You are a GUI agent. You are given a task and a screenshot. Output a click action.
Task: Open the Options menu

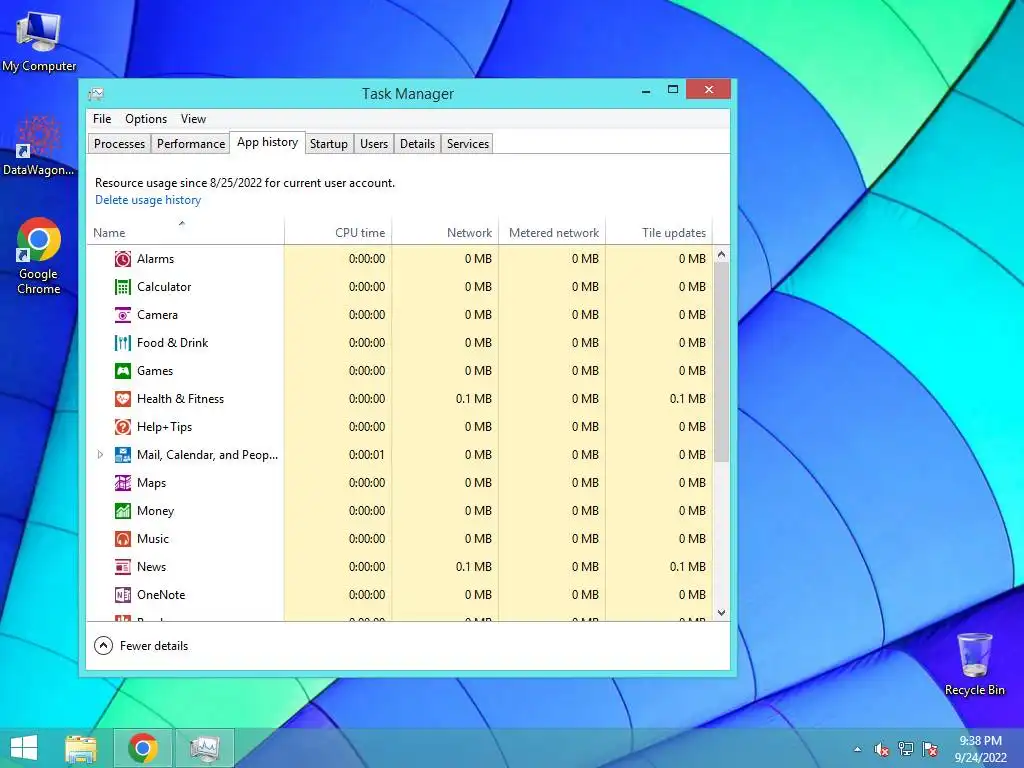click(146, 119)
